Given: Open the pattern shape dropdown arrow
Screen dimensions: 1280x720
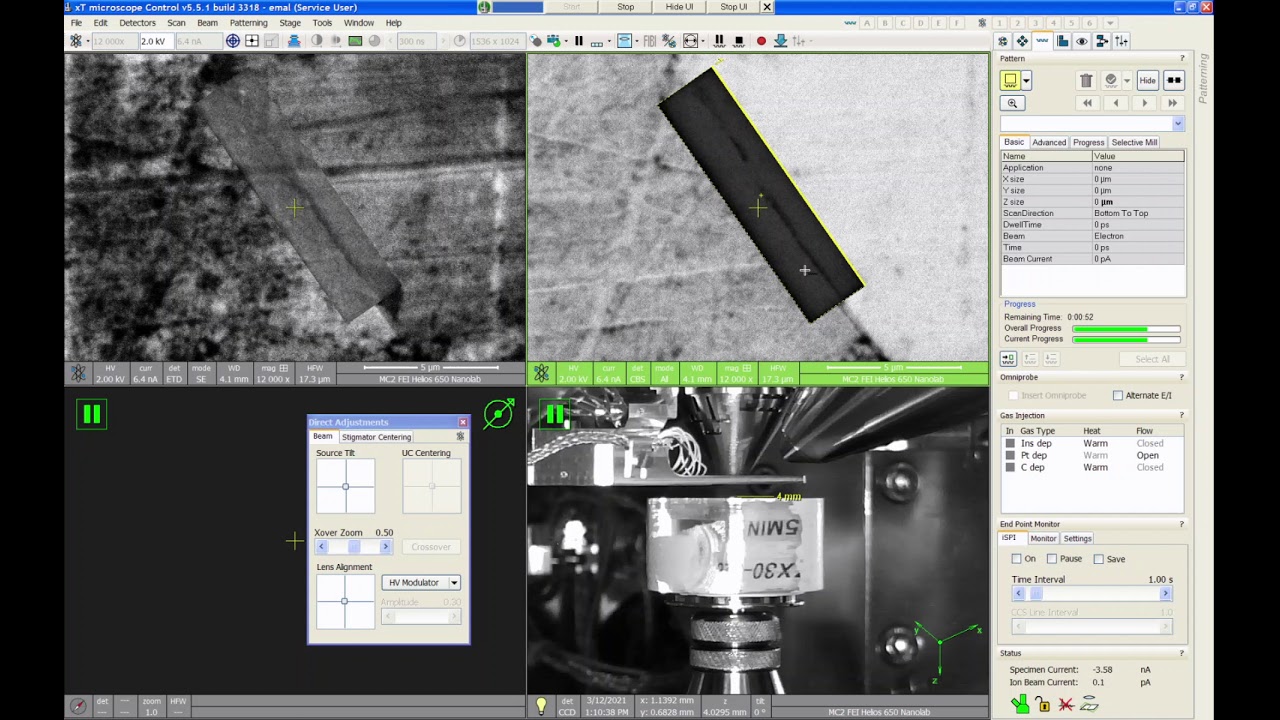Looking at the screenshot, I should click(1026, 80).
